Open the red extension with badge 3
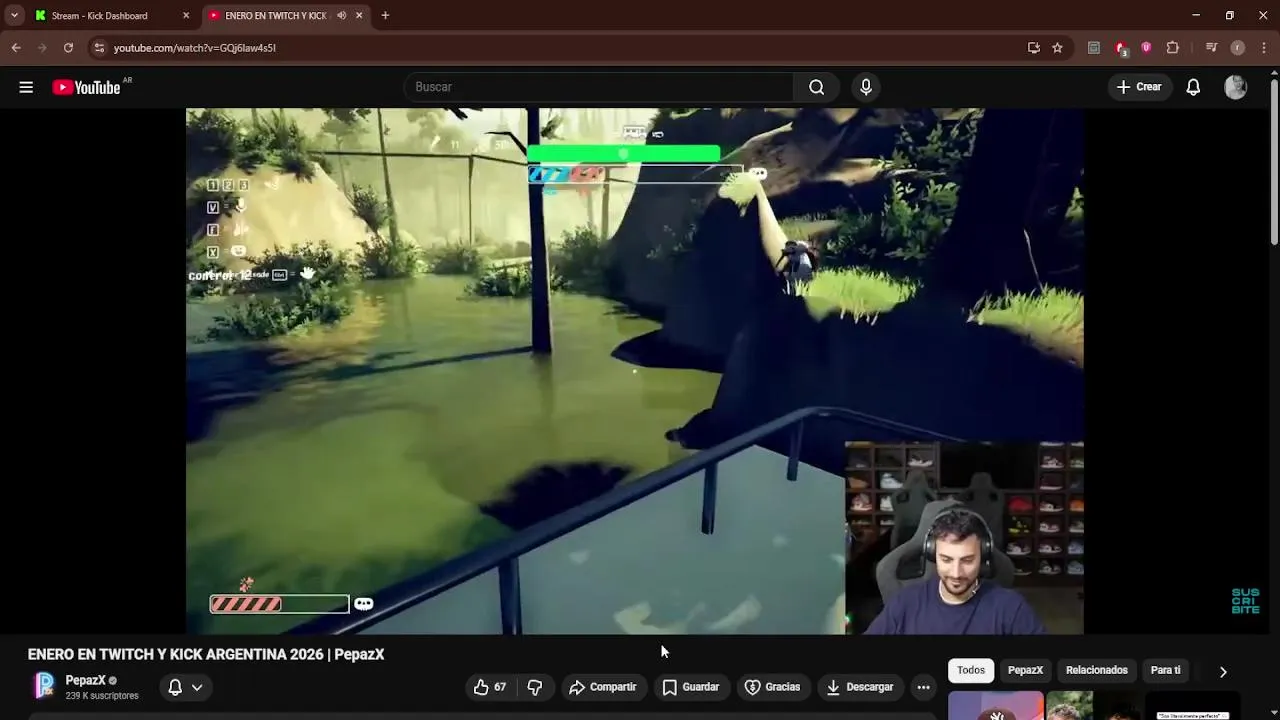 tap(1121, 48)
